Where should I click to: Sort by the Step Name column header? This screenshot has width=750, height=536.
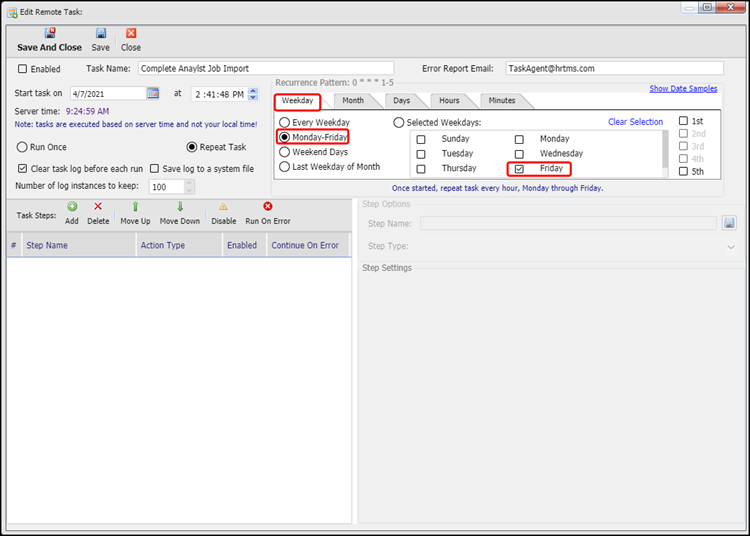tap(78, 245)
